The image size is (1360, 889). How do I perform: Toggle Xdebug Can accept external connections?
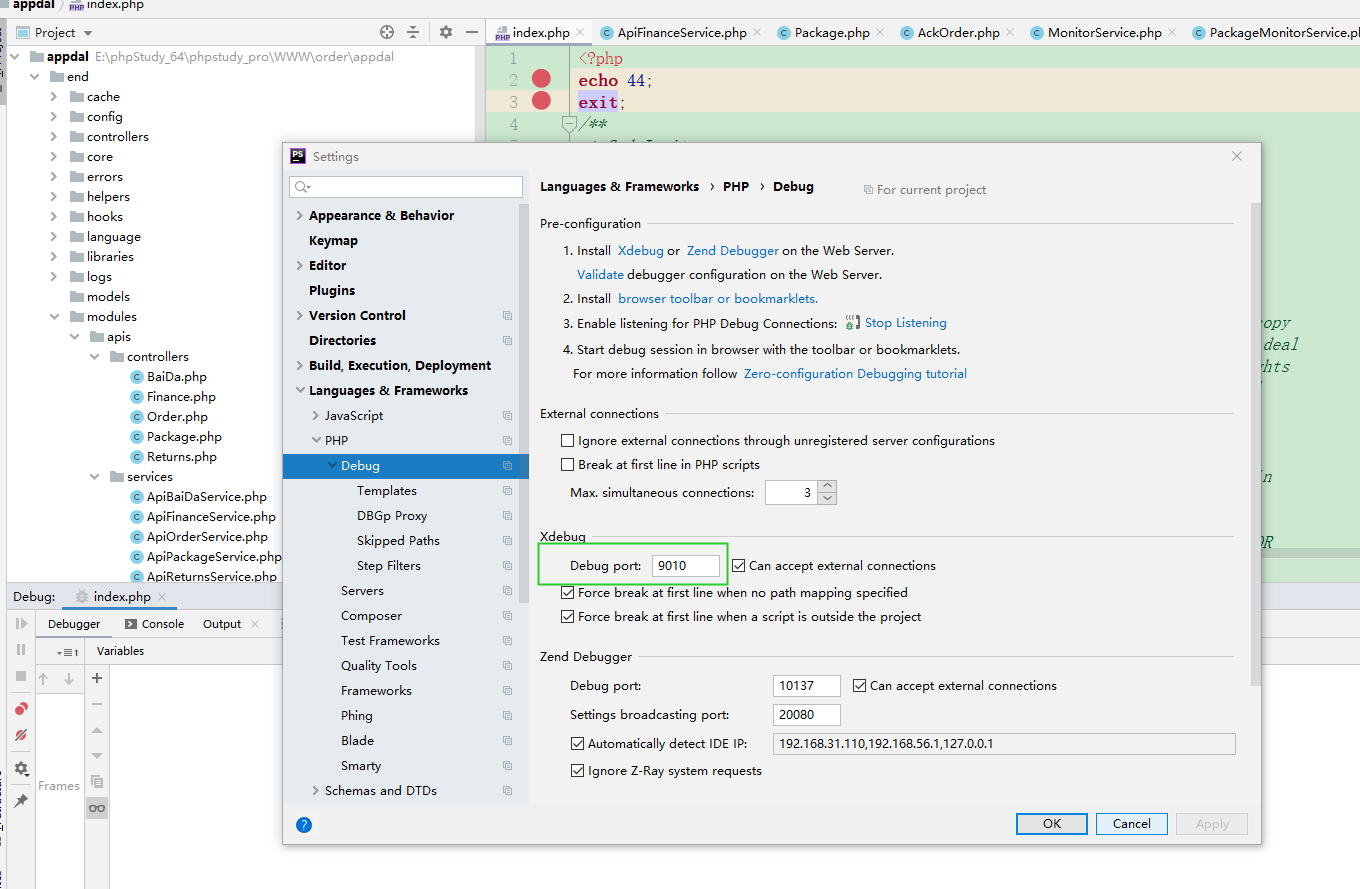tap(739, 566)
